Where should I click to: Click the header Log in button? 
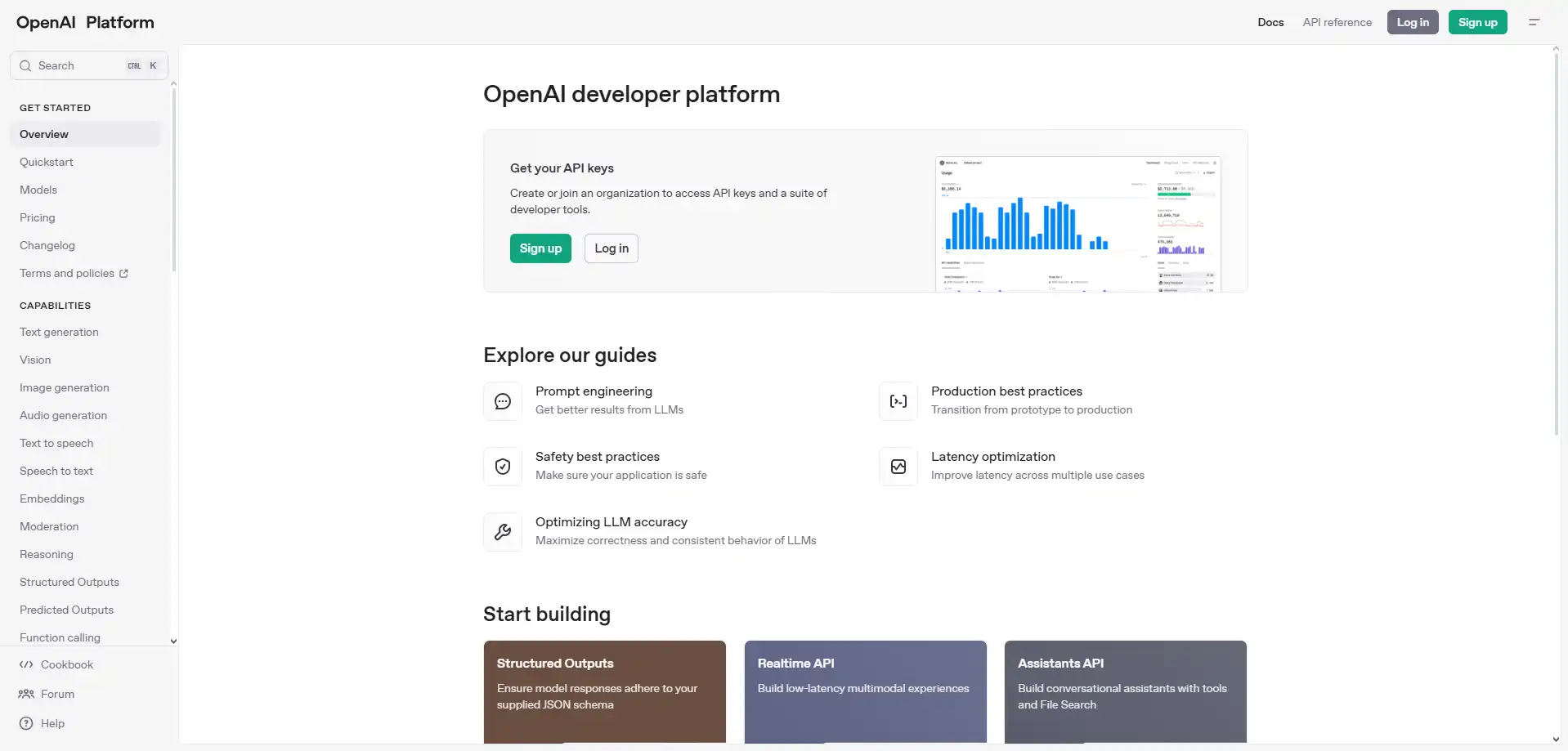tap(1413, 22)
